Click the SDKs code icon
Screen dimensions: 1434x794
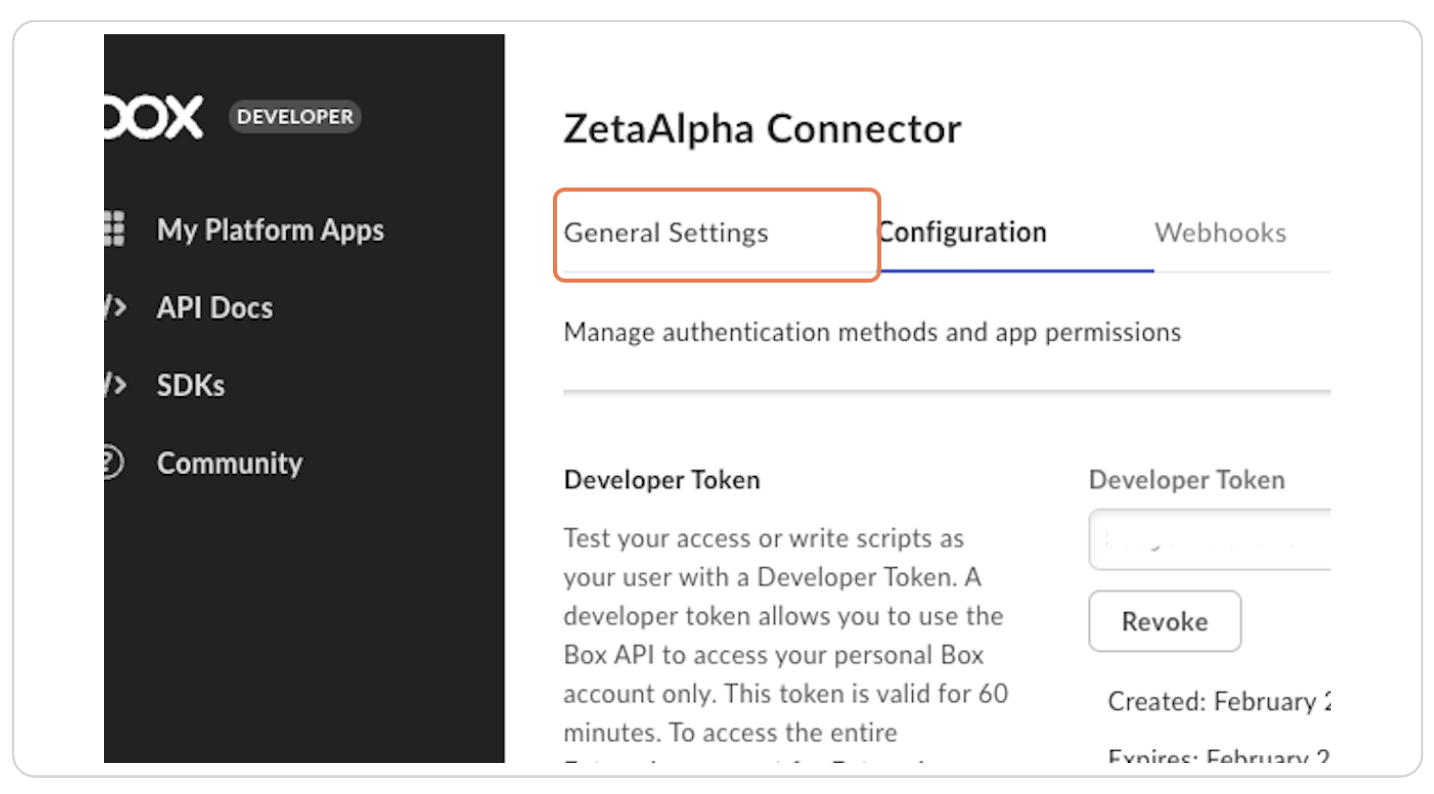tap(114, 385)
